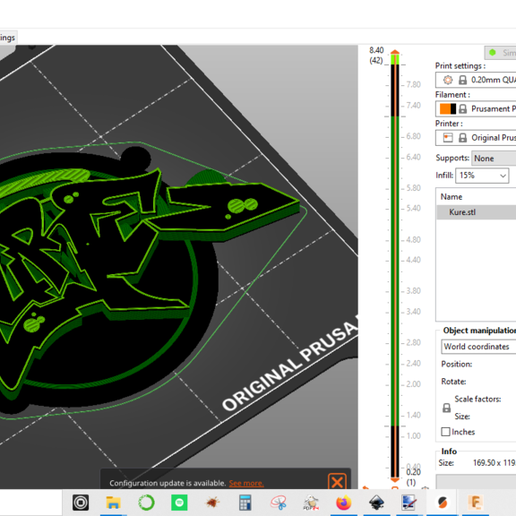Open the monitor with pen app in taskbar
Screen dimensions: 516x516
(410, 502)
